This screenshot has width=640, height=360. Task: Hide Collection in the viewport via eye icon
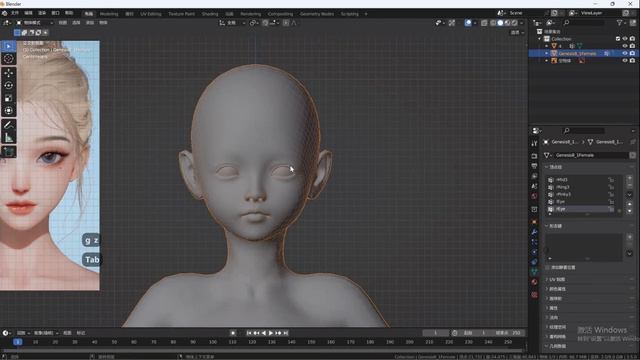tap(625, 39)
